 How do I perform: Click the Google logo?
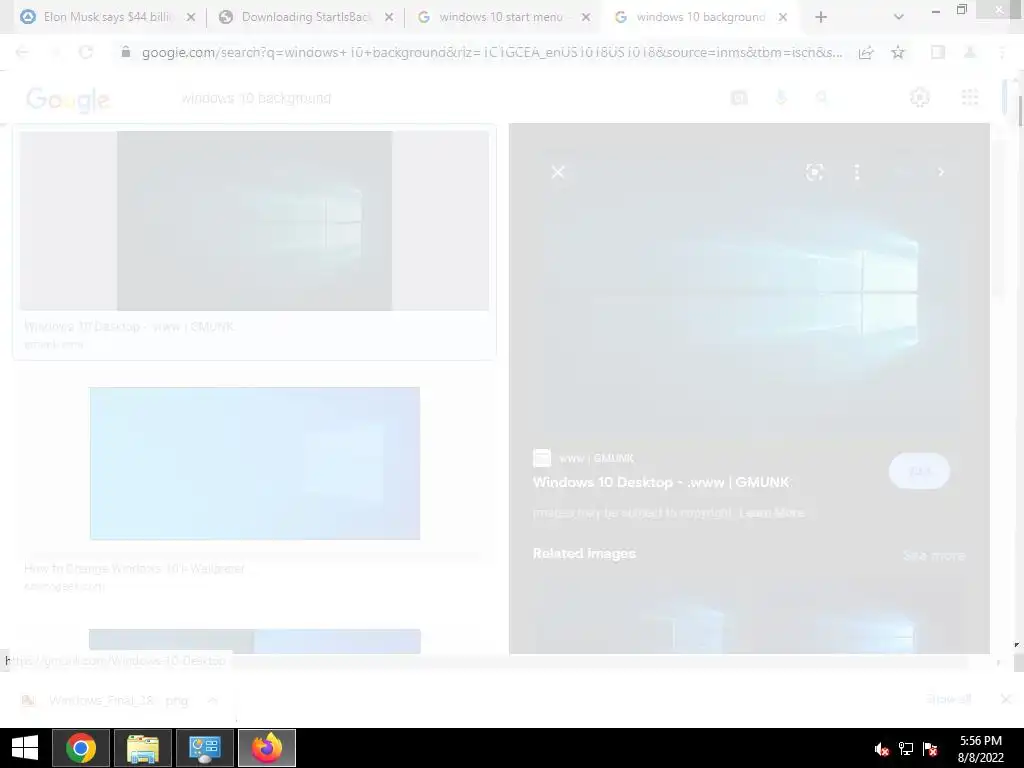(x=68, y=99)
